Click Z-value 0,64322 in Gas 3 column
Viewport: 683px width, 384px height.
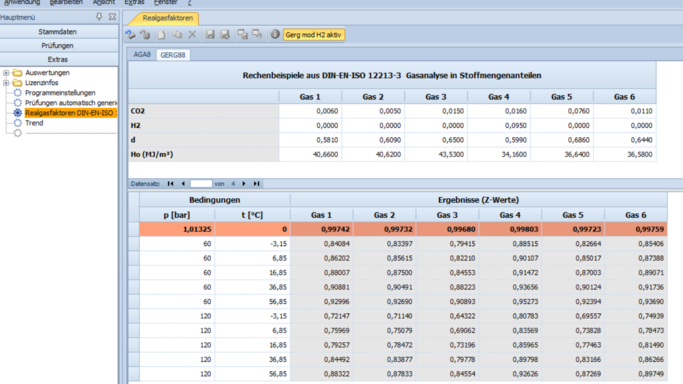pos(447,316)
